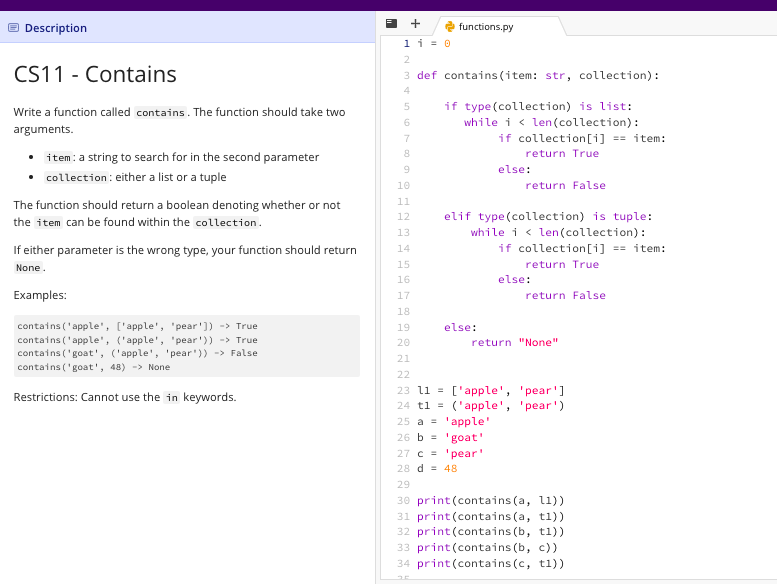This screenshot has width=777, height=584.
Task: Click the 'None' code word in description
Action: tap(28, 268)
